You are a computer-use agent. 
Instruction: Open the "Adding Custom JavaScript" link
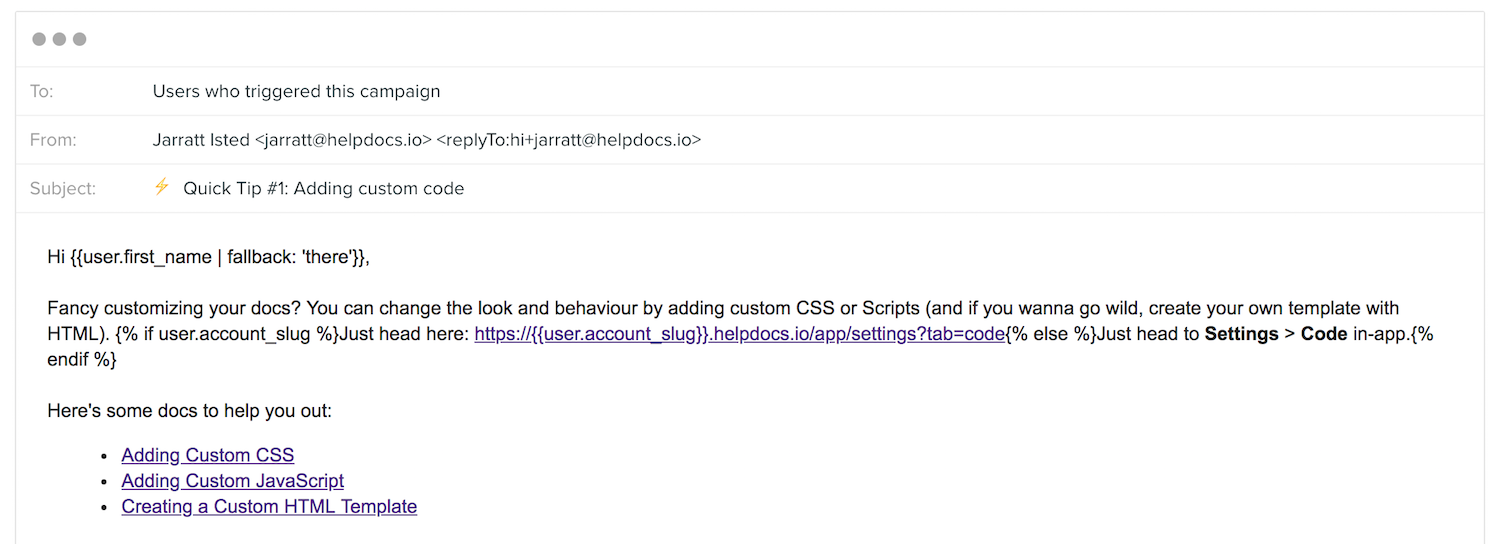coord(233,481)
